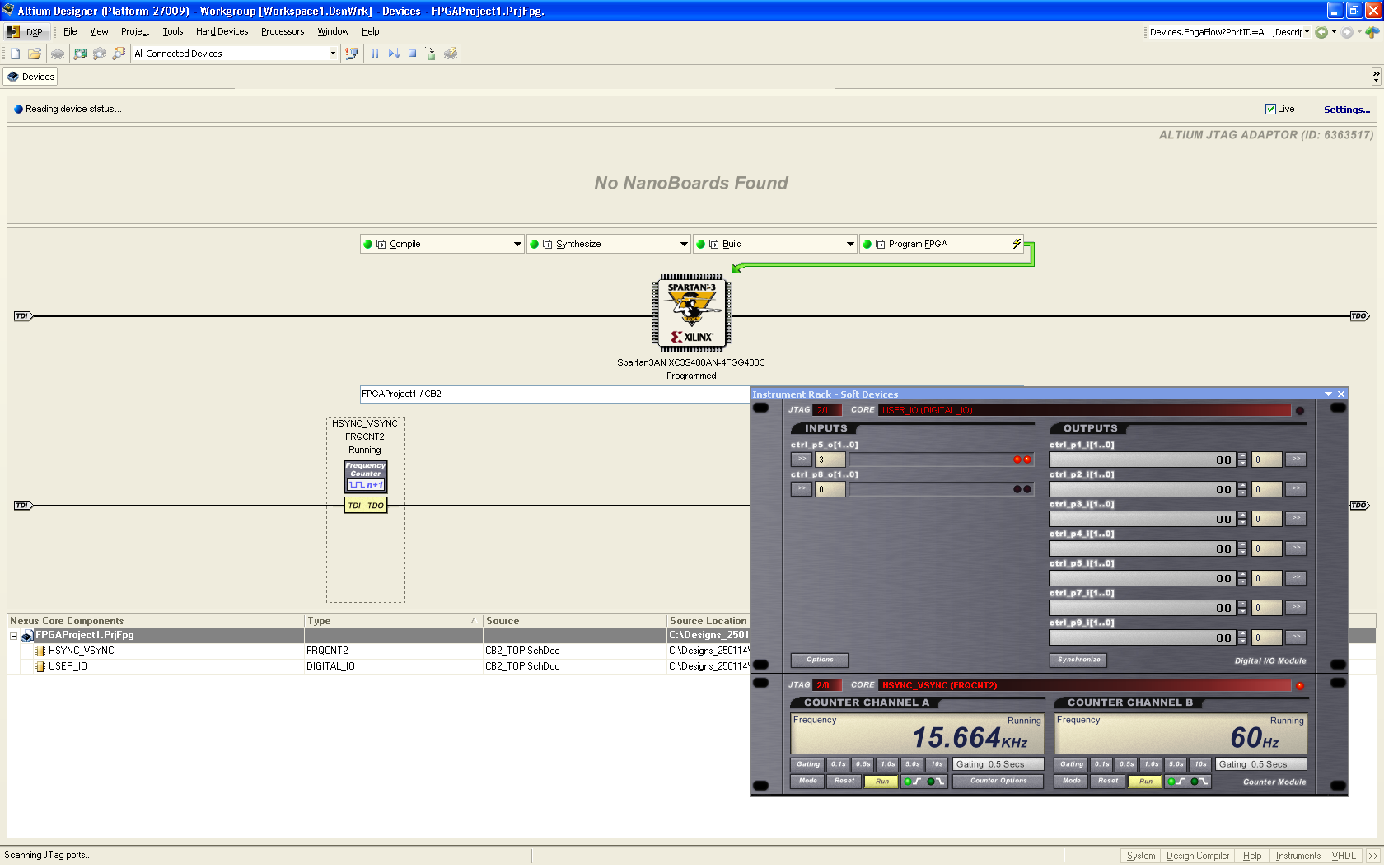Click Options in Digital I/O module
Image resolution: width=1384 pixels, height=868 pixels.
820,660
